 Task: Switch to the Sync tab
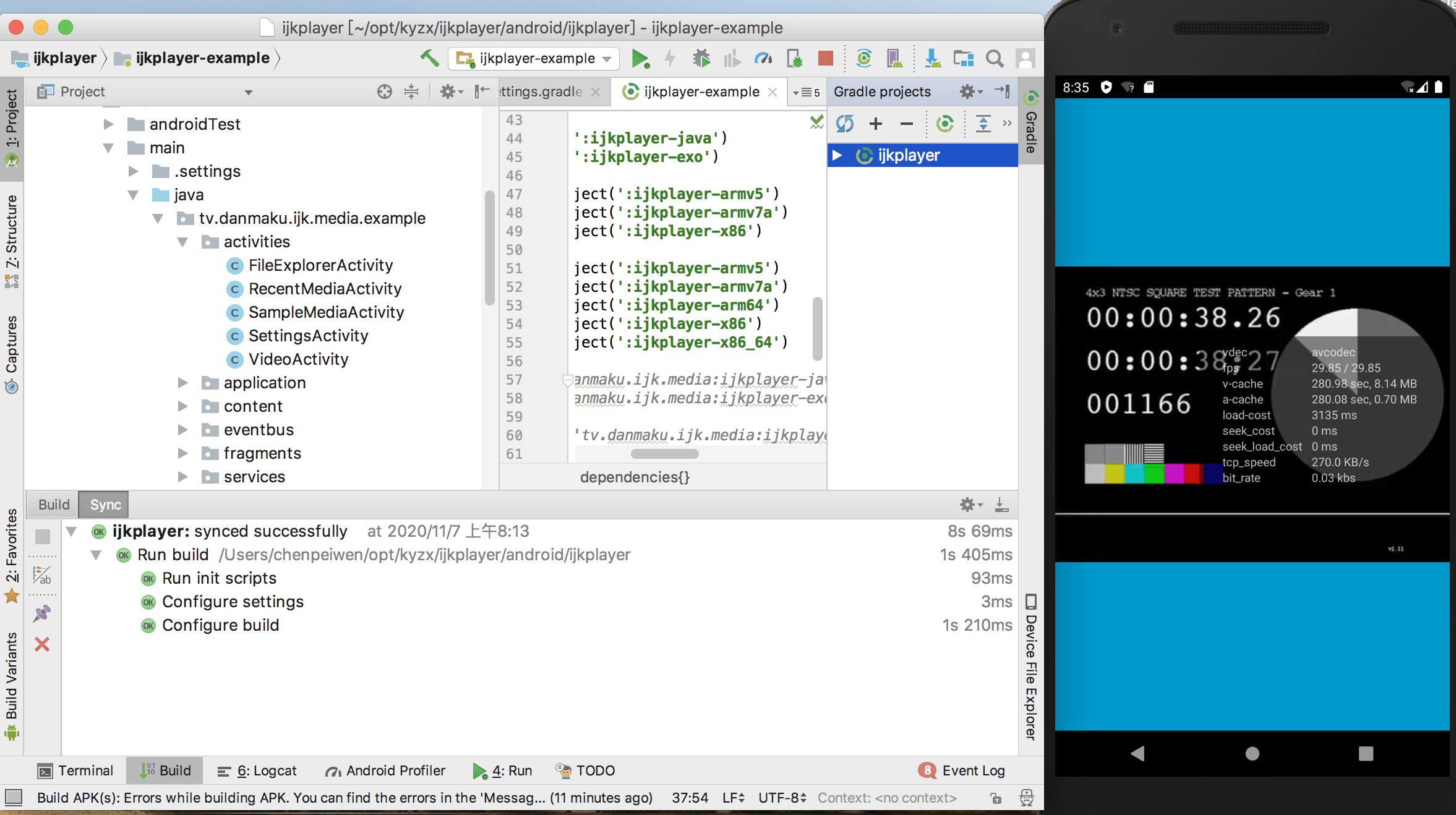pyautogui.click(x=105, y=505)
